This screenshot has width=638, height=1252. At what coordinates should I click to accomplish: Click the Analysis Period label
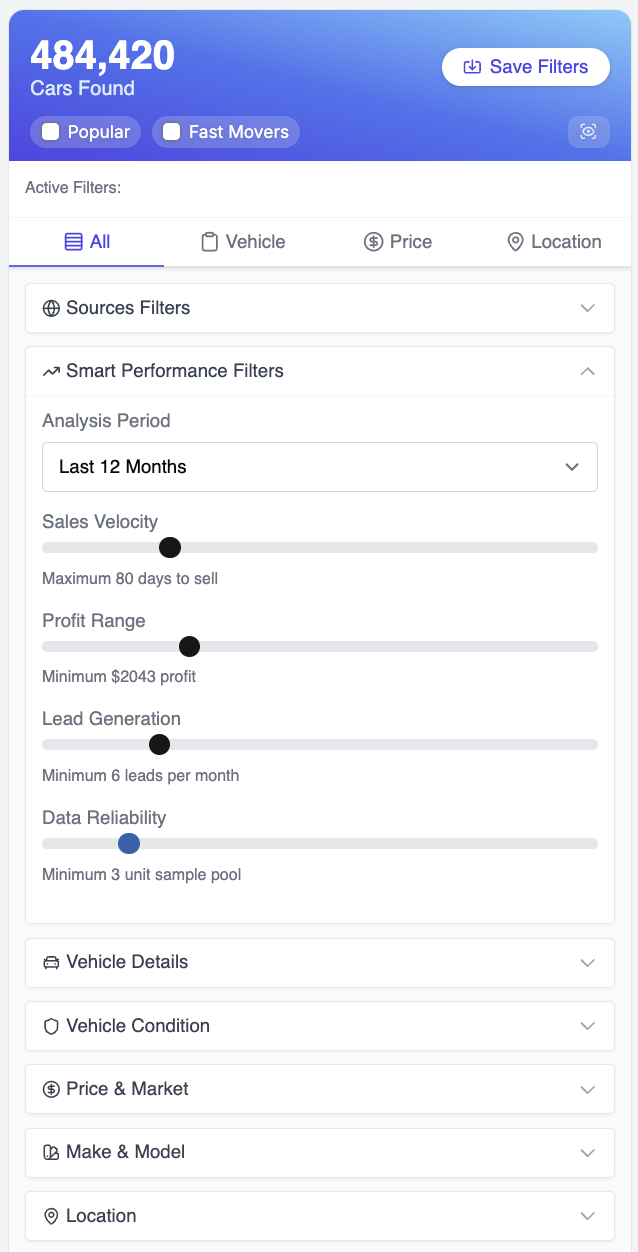pos(106,421)
